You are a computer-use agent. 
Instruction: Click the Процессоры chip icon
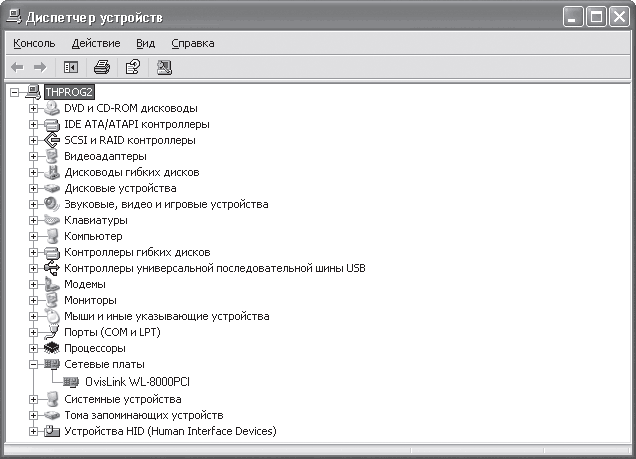[52, 348]
